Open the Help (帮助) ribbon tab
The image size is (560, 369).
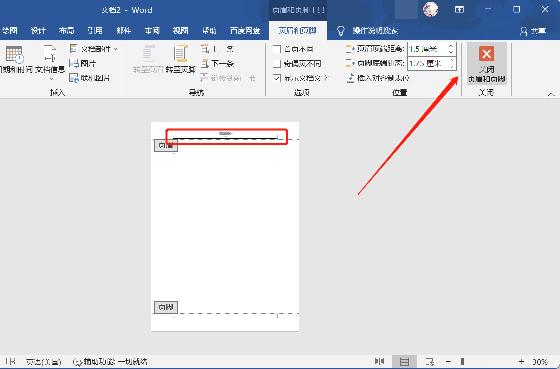[209, 31]
